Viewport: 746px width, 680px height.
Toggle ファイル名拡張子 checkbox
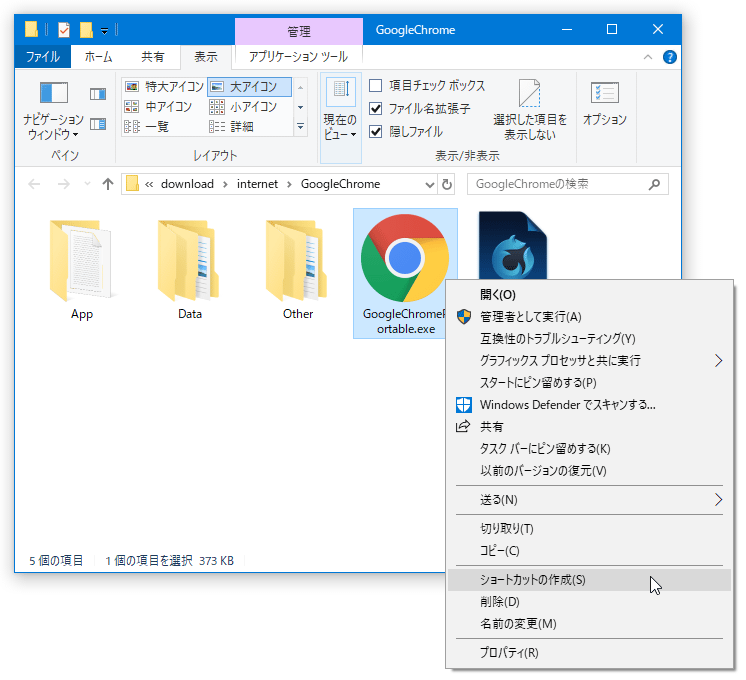[375, 108]
